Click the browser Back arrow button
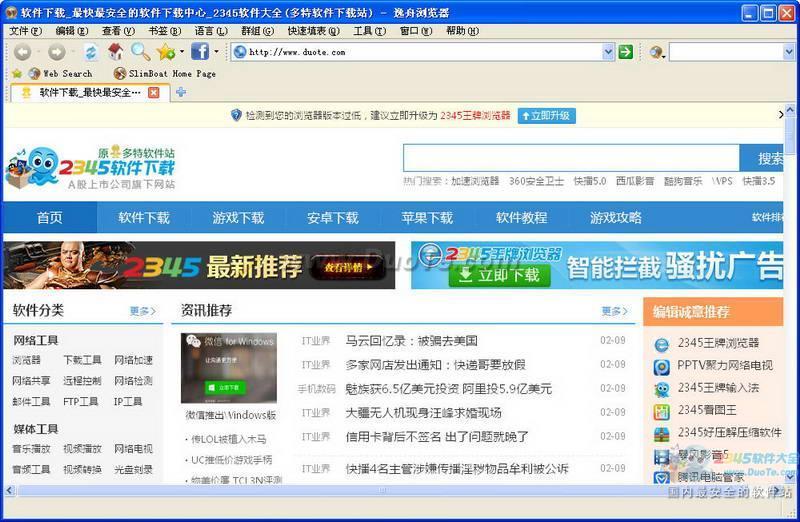The width and height of the screenshot is (800, 522). 22,52
